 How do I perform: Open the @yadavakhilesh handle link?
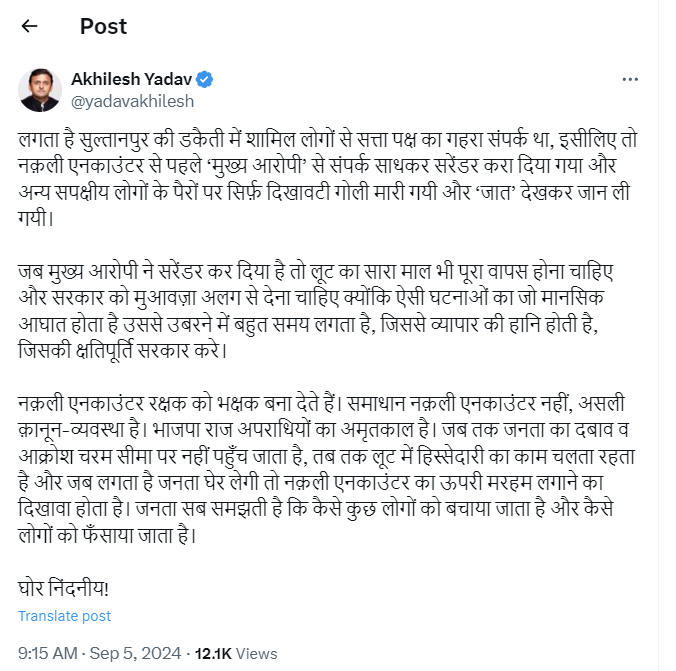132,100
